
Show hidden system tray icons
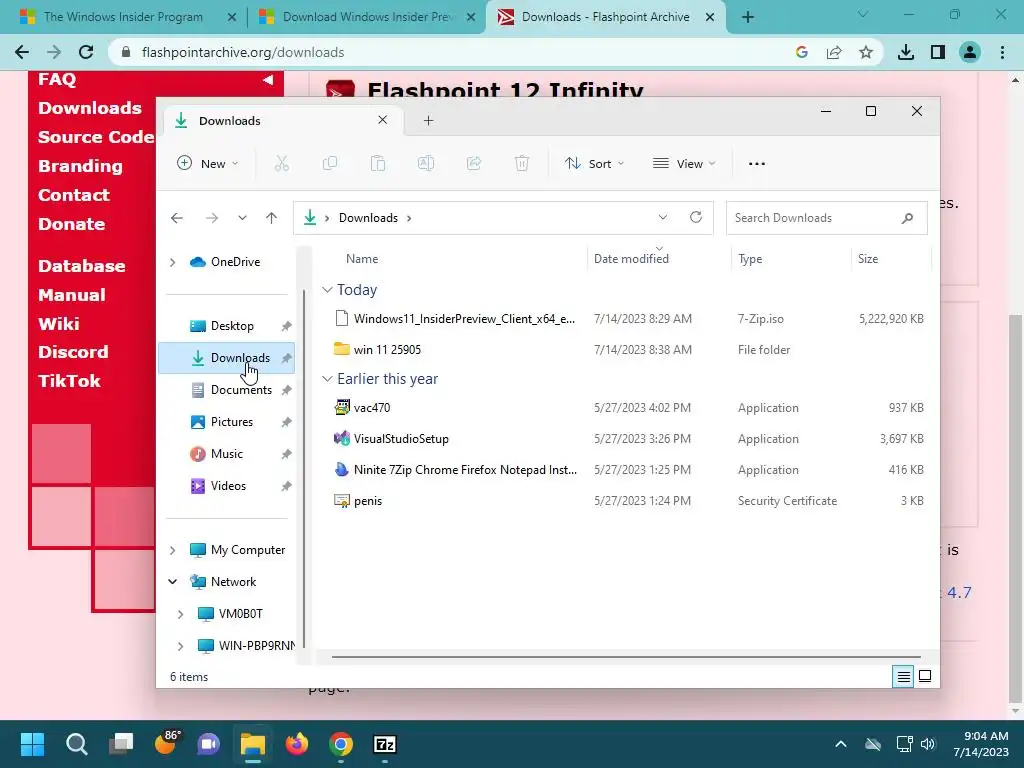[841, 744]
